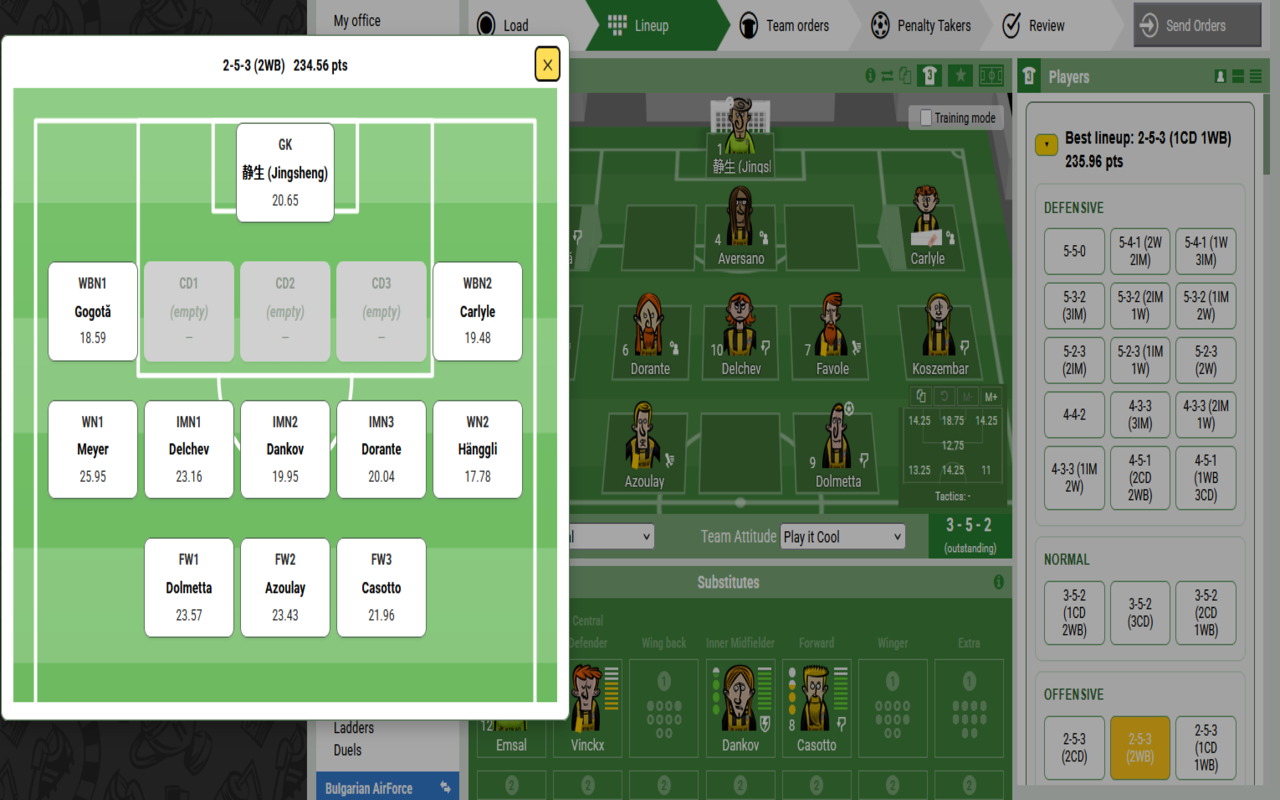Select player Koszembar on the pitch
The height and width of the screenshot is (800, 1280).
[x=940, y=335]
